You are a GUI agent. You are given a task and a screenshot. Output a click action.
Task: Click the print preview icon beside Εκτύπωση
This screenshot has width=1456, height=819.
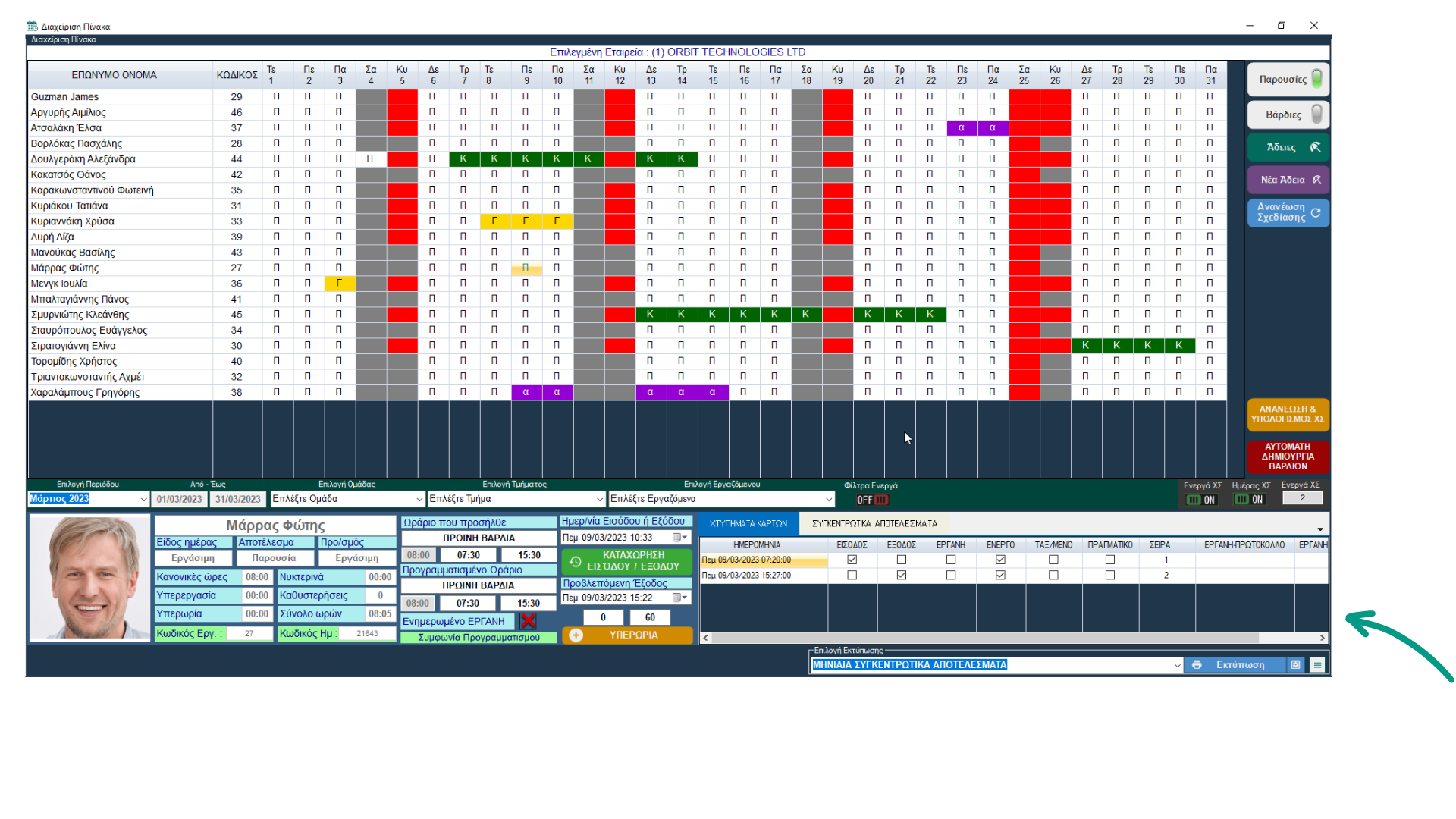(x=1296, y=665)
